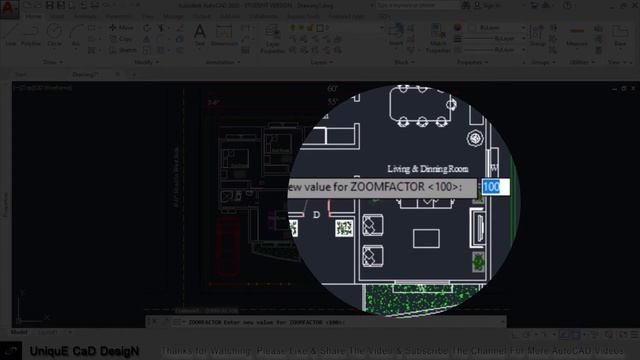Switch to the Home ribbon tab
The width and height of the screenshot is (640, 360).
33,16
